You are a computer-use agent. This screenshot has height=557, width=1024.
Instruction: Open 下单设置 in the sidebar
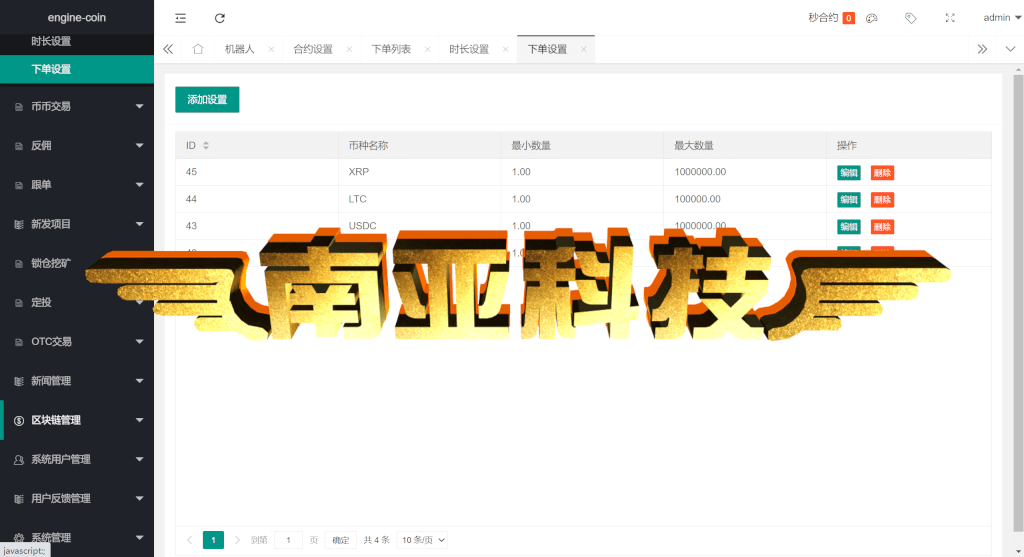click(x=77, y=69)
